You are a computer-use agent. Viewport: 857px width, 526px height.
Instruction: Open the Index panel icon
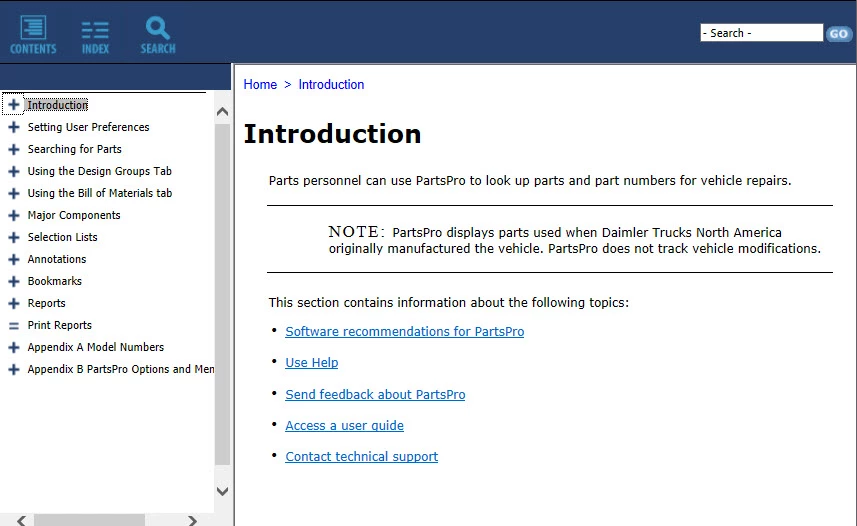click(95, 37)
